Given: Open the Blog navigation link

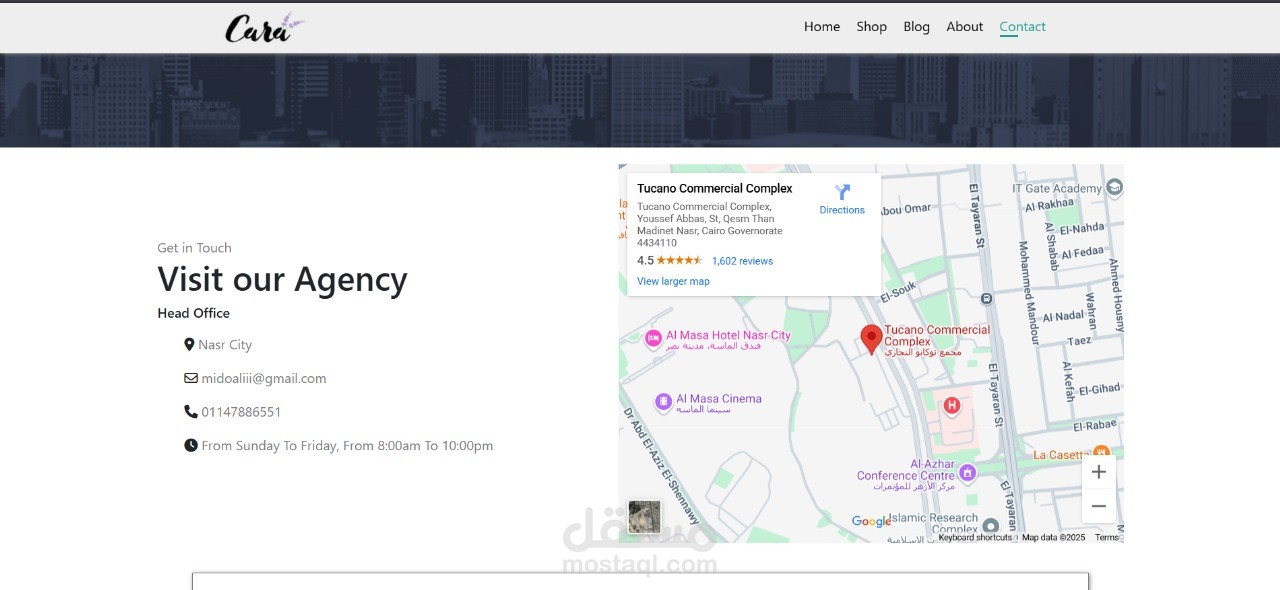Looking at the screenshot, I should pos(916,27).
